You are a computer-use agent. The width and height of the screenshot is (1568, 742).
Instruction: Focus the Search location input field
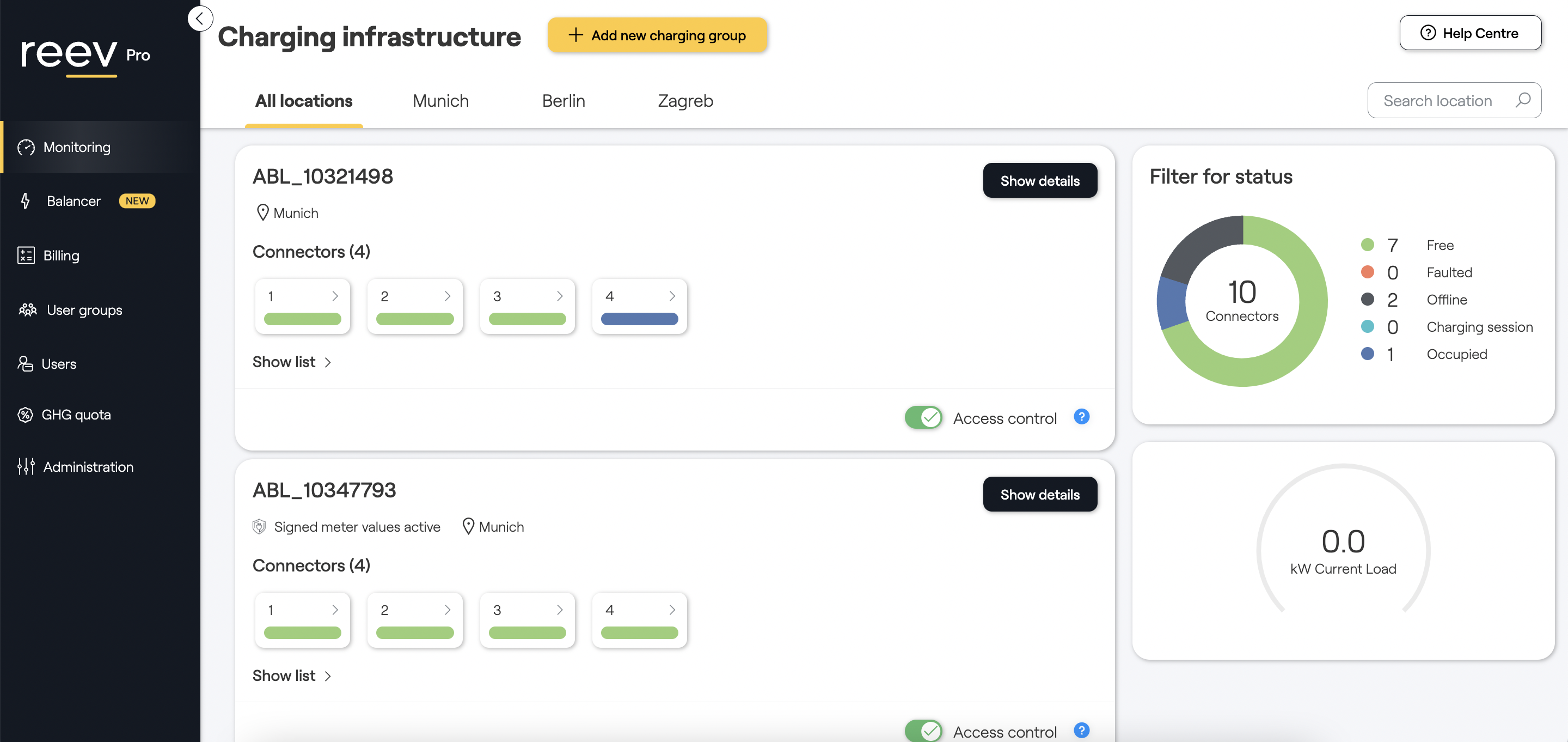tap(1437, 101)
